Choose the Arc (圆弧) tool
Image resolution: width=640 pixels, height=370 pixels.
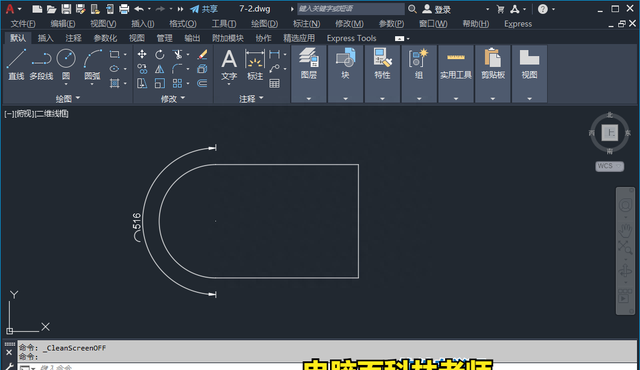(92, 64)
